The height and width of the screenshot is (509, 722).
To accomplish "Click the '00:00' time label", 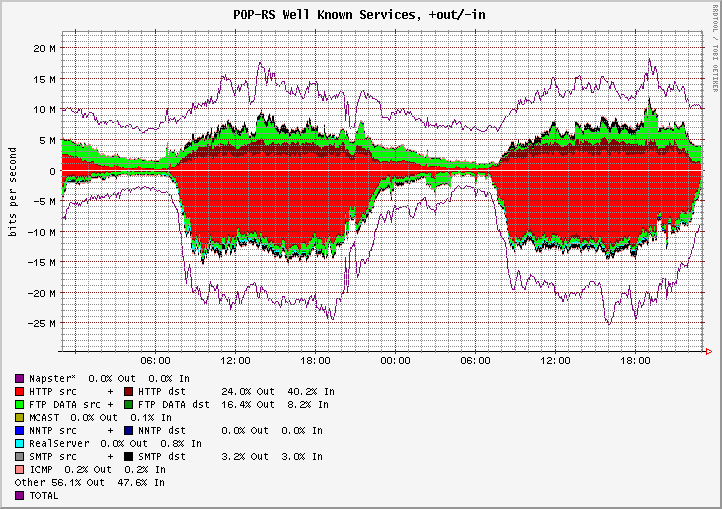I will pyautogui.click(x=395, y=360).
